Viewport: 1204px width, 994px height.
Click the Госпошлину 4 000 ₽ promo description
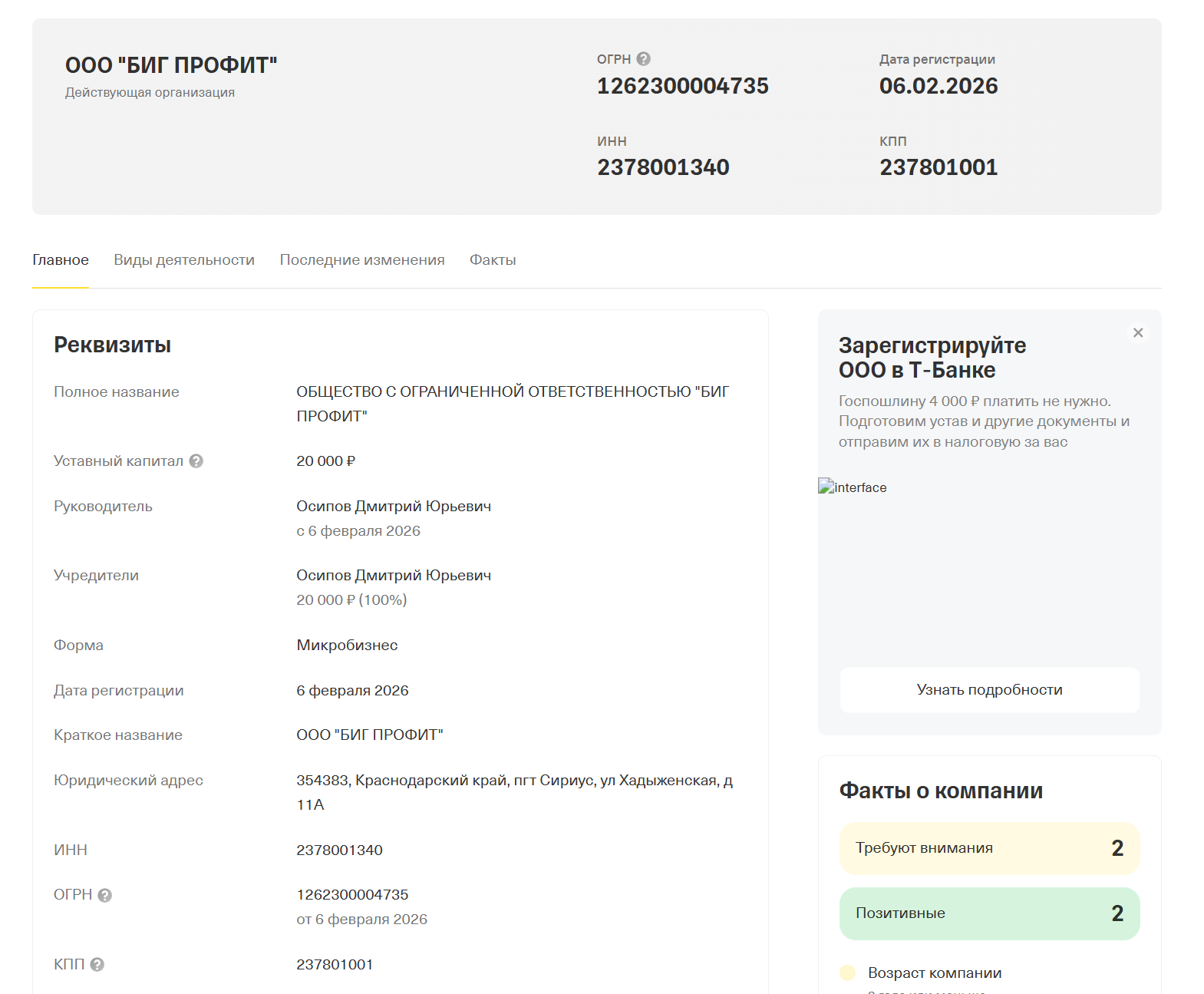point(985,421)
